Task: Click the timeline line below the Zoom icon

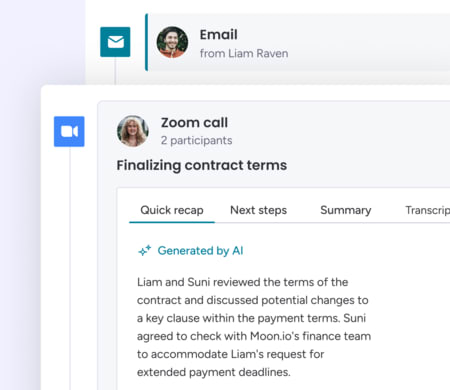Action: point(70,268)
